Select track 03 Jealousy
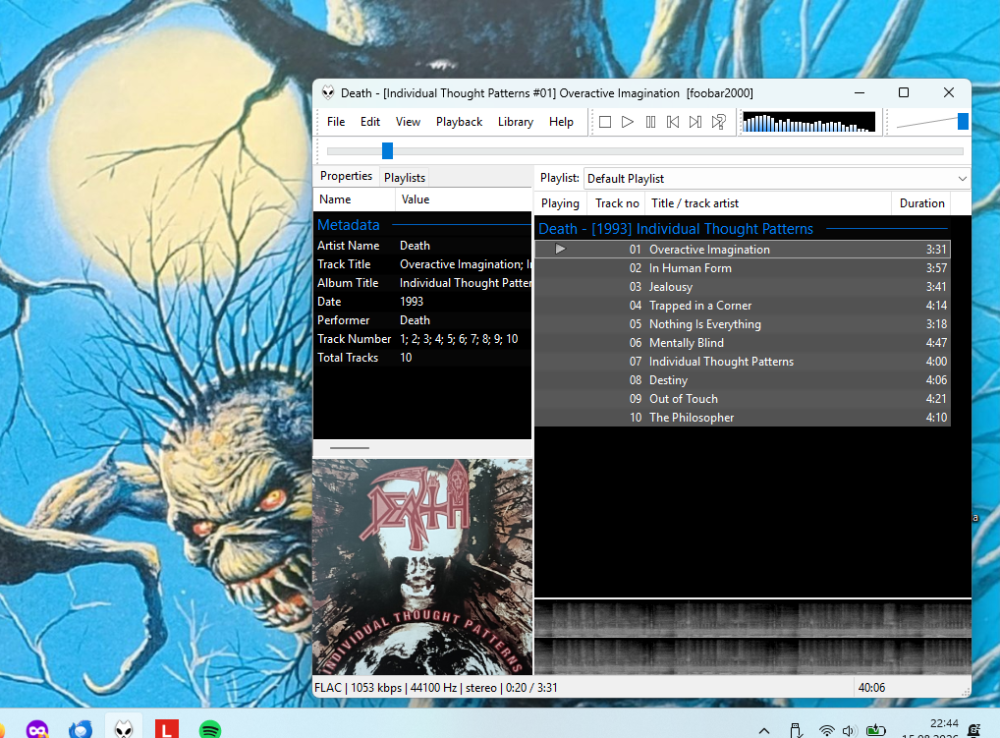Screen dimensions: 1000x738 [742, 287]
